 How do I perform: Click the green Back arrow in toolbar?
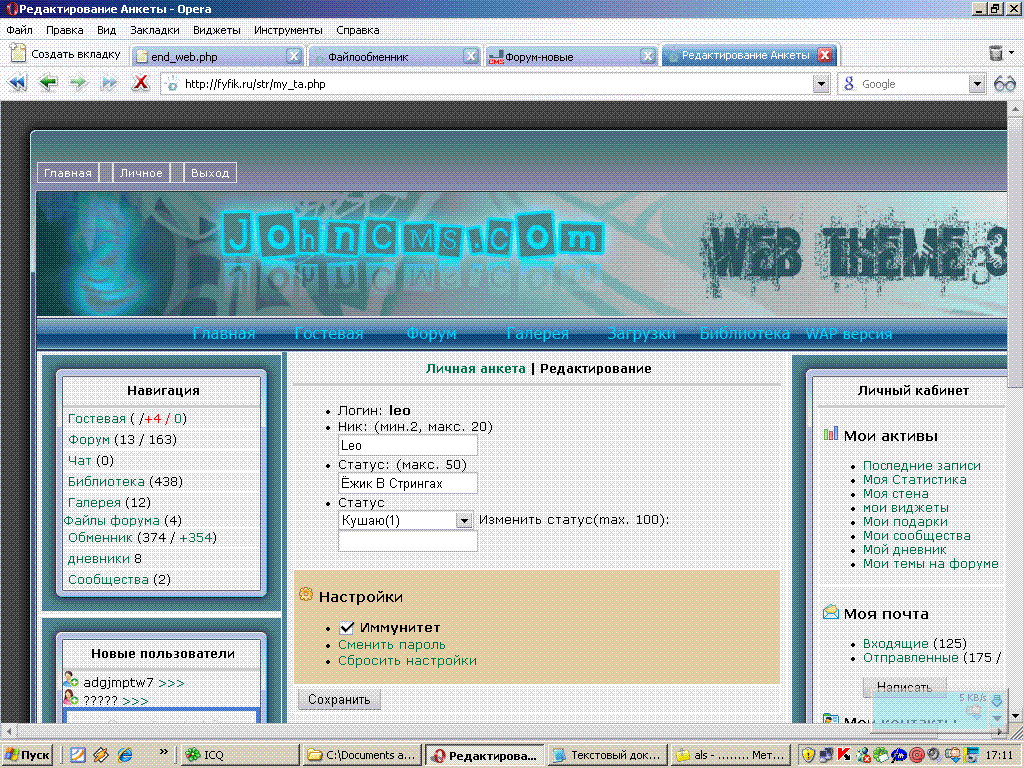pyautogui.click(x=48, y=84)
